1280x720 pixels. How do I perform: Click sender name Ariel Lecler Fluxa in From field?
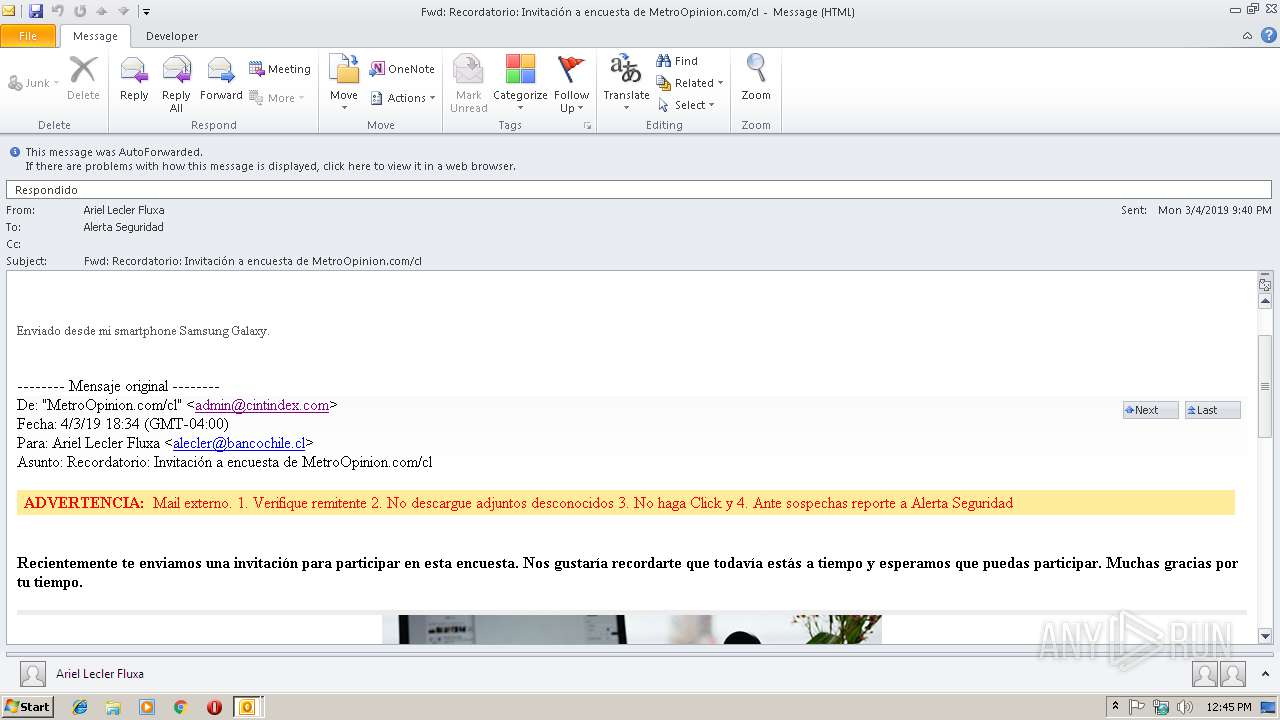pos(124,210)
